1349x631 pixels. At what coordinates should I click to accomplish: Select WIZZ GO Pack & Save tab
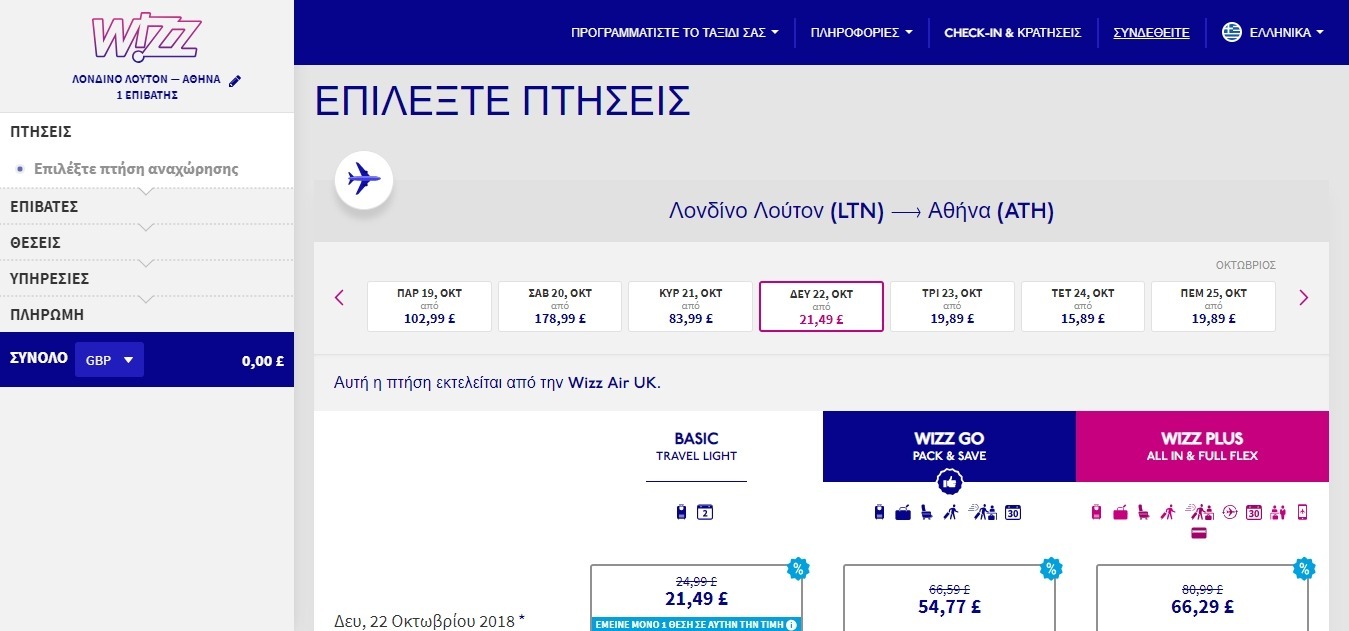(949, 446)
